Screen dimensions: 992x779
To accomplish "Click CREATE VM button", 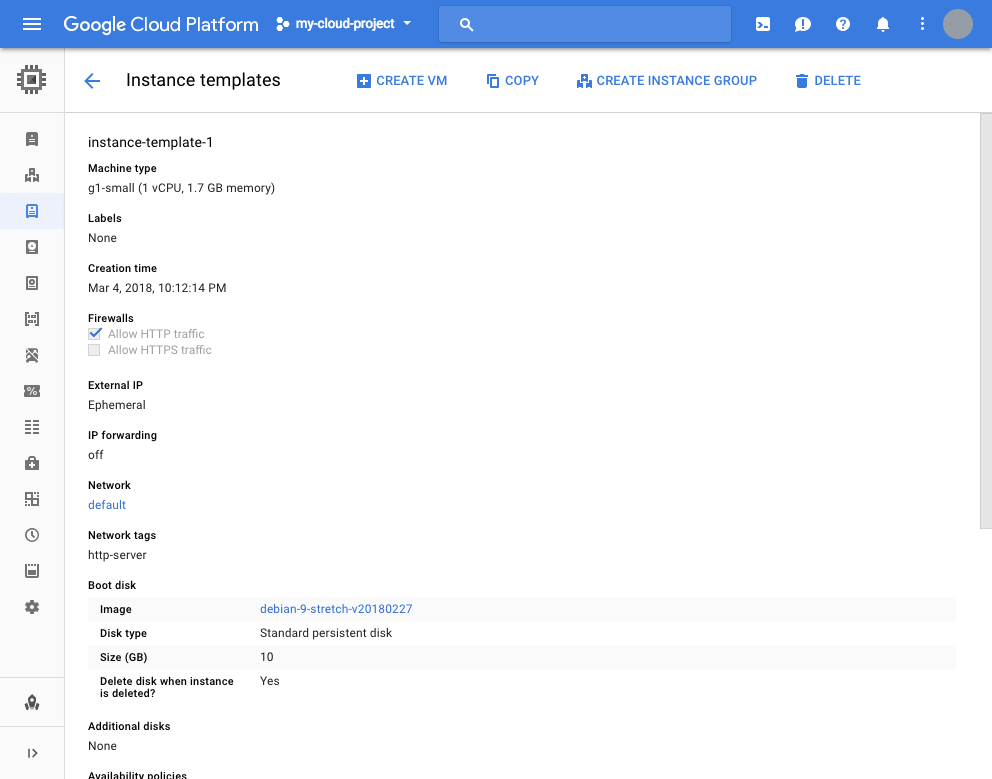I will 402,80.
